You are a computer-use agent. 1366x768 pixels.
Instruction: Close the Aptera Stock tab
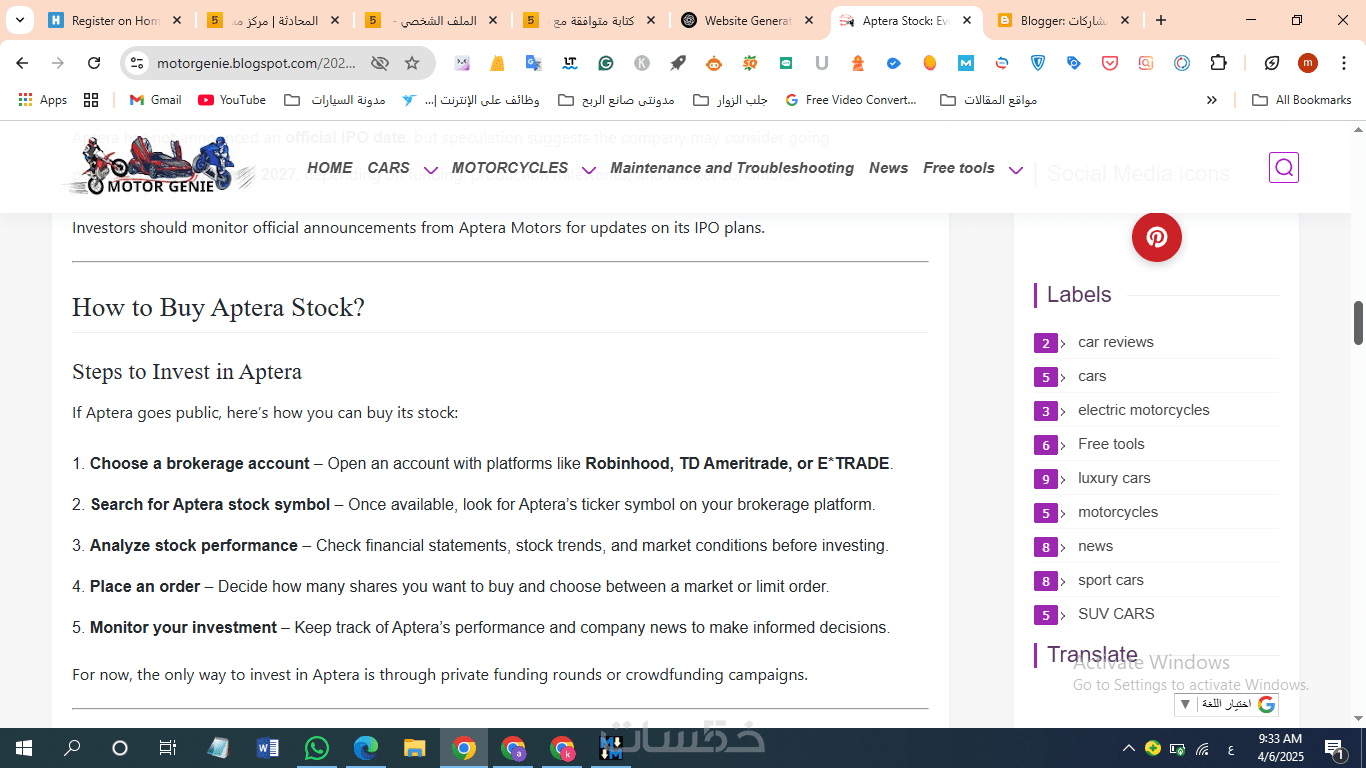tap(967, 20)
